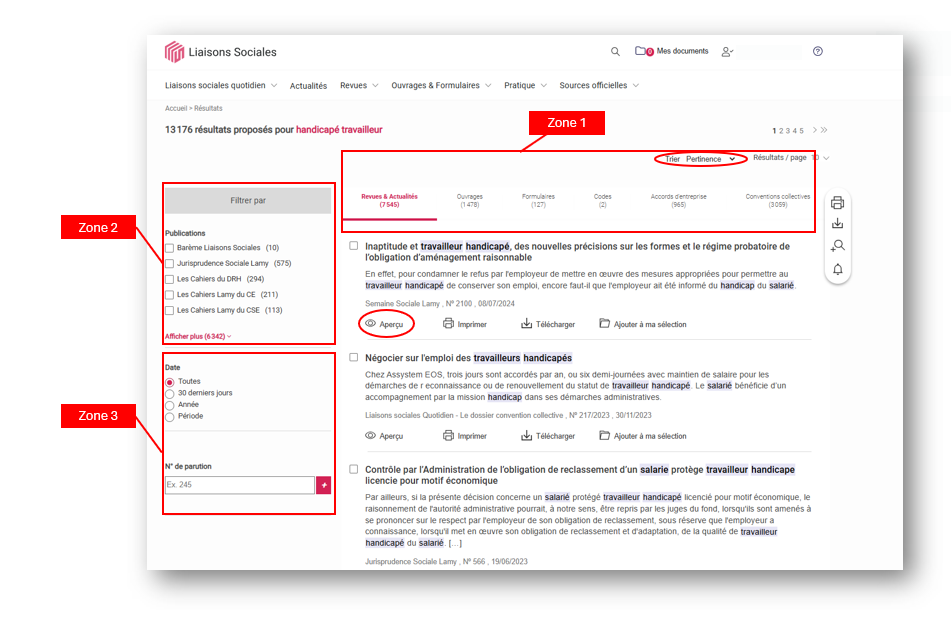The width and height of the screenshot is (951, 626).
Task: Open Mes documents folder icon
Action: (644, 51)
